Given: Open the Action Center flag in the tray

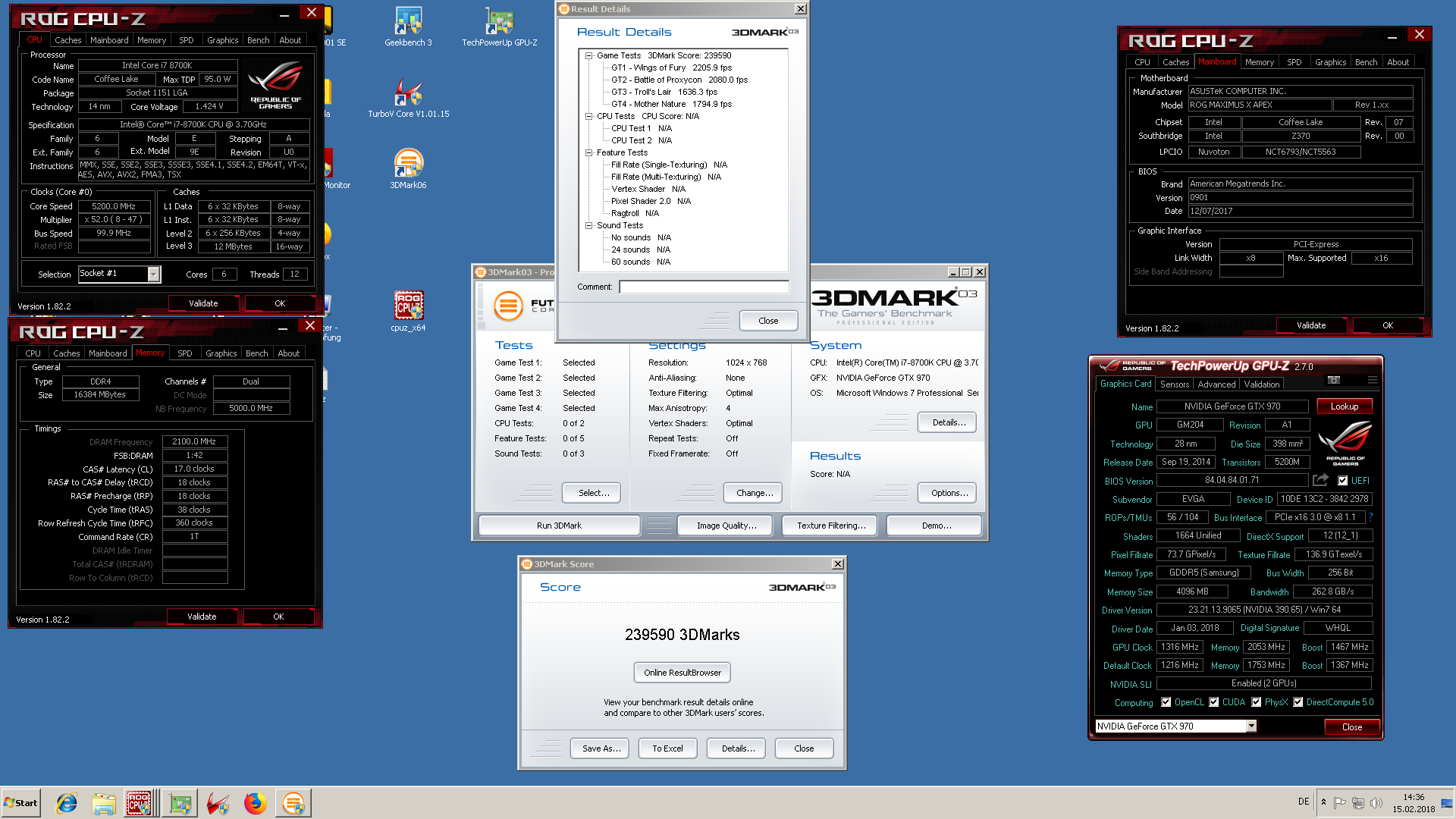Looking at the screenshot, I should pyautogui.click(x=1340, y=803).
